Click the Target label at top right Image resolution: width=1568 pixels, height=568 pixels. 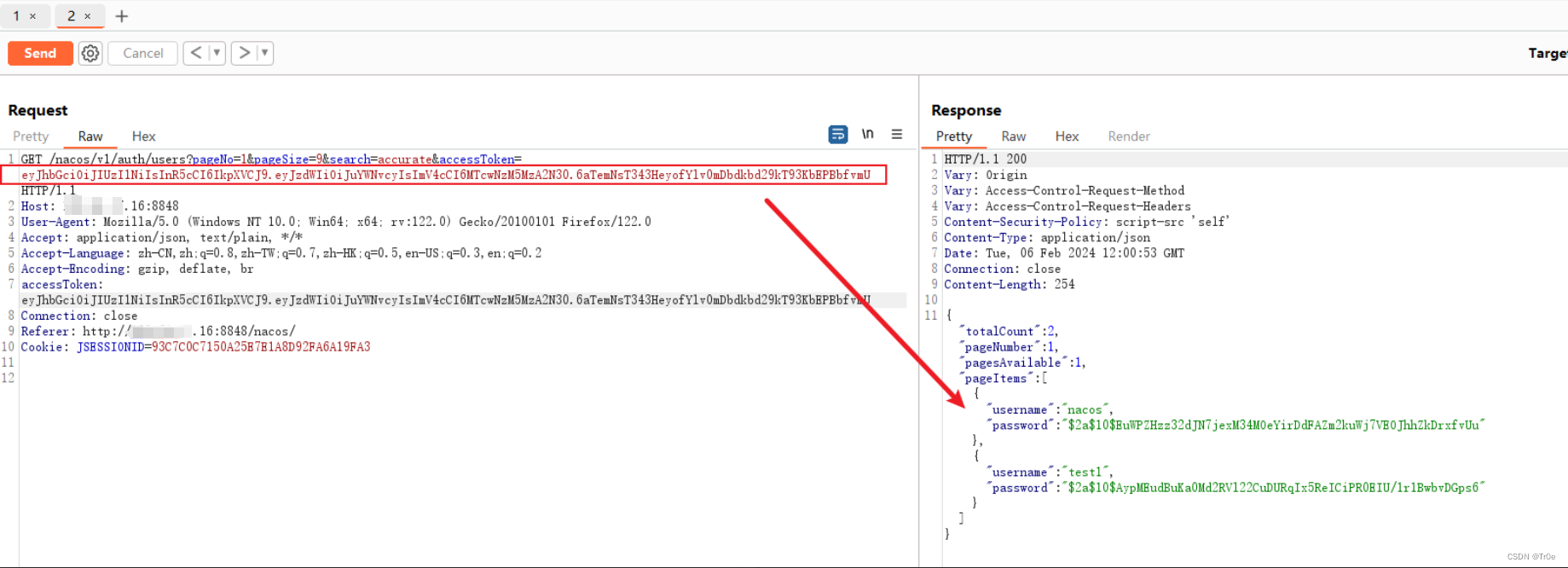1548,53
